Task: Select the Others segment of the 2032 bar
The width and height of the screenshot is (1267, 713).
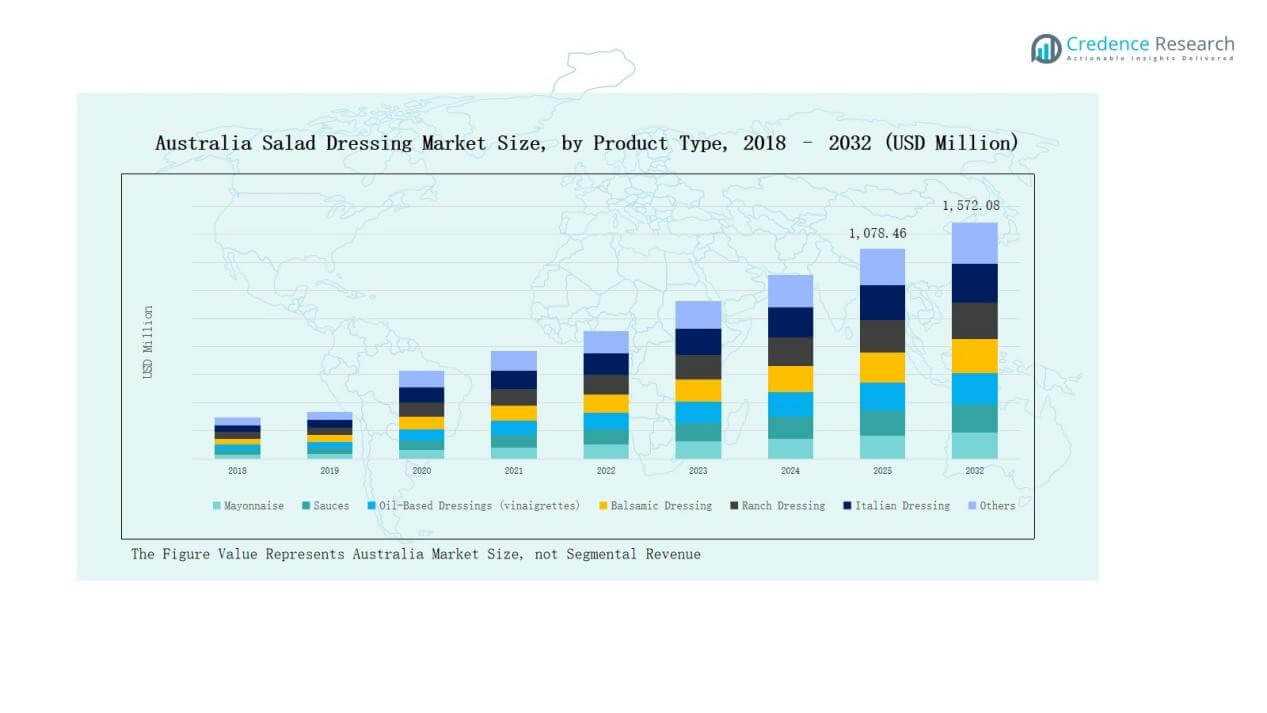Action: tap(974, 243)
